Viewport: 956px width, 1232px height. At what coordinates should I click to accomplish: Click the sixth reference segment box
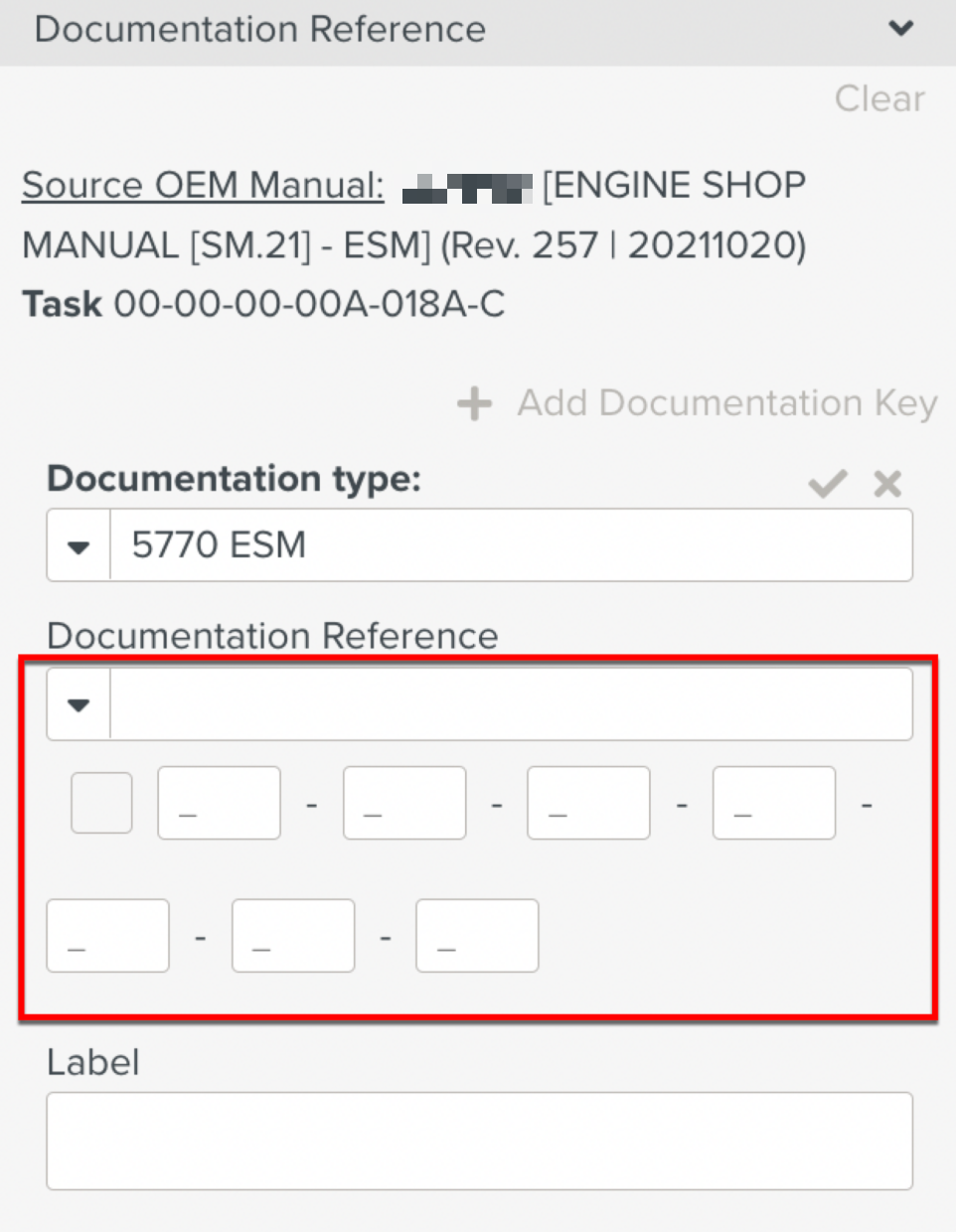tap(293, 936)
